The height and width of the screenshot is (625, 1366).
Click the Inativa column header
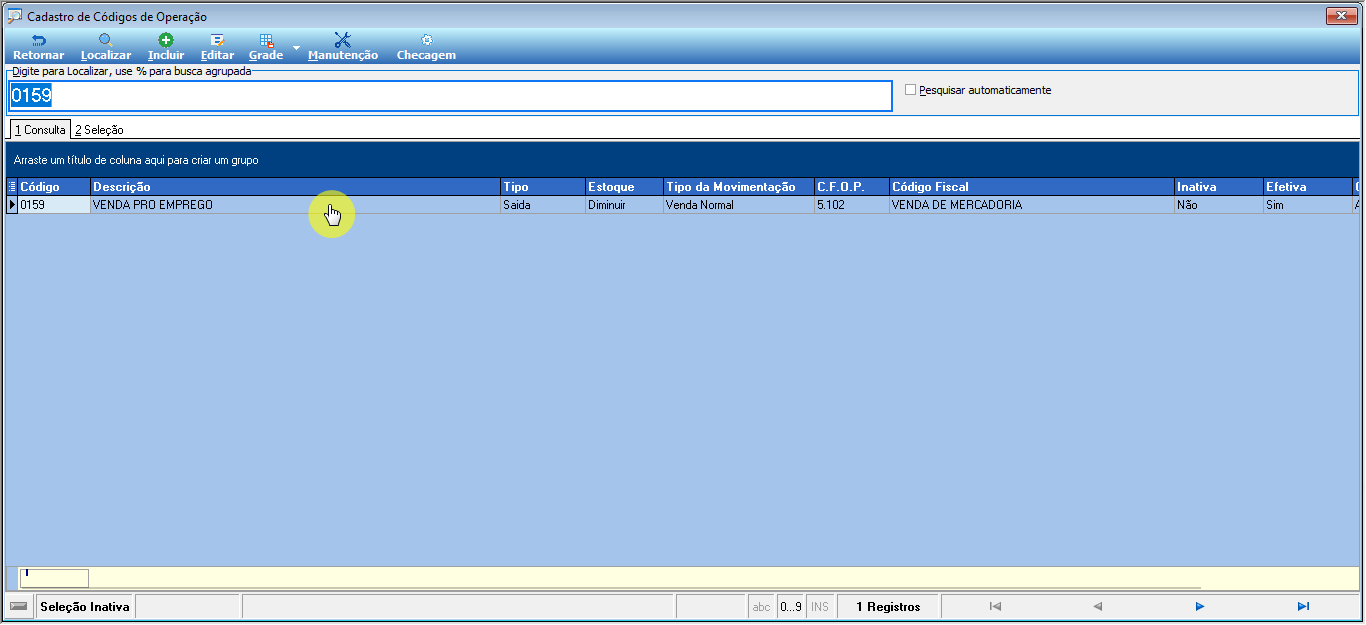pyautogui.click(x=1218, y=187)
